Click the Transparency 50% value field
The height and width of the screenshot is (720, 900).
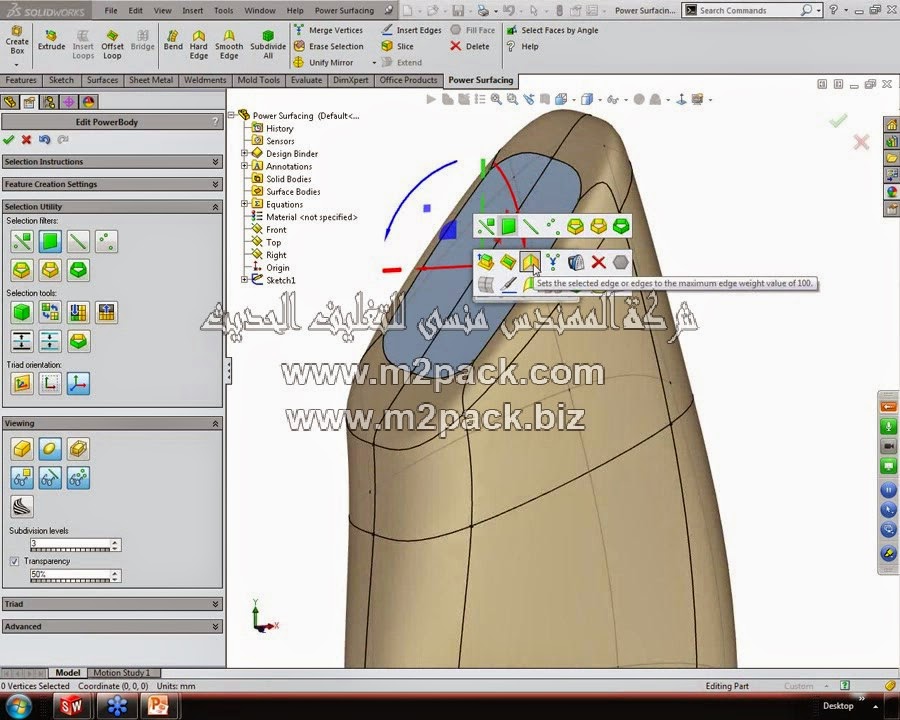click(x=70, y=574)
